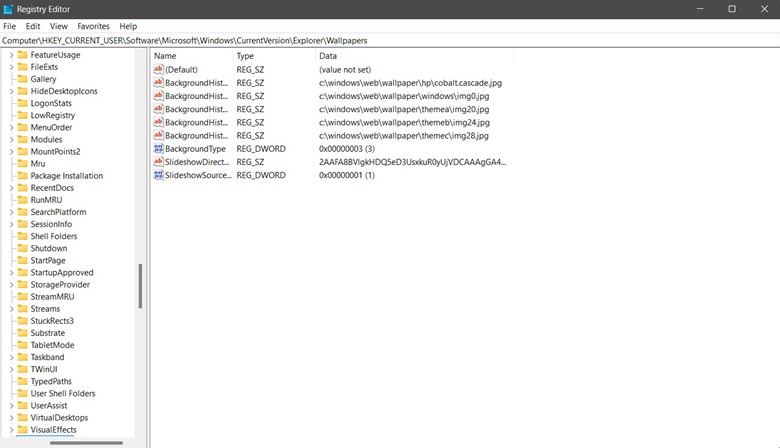Expand the Taskband key
The height and width of the screenshot is (448, 780).
pos(11,357)
